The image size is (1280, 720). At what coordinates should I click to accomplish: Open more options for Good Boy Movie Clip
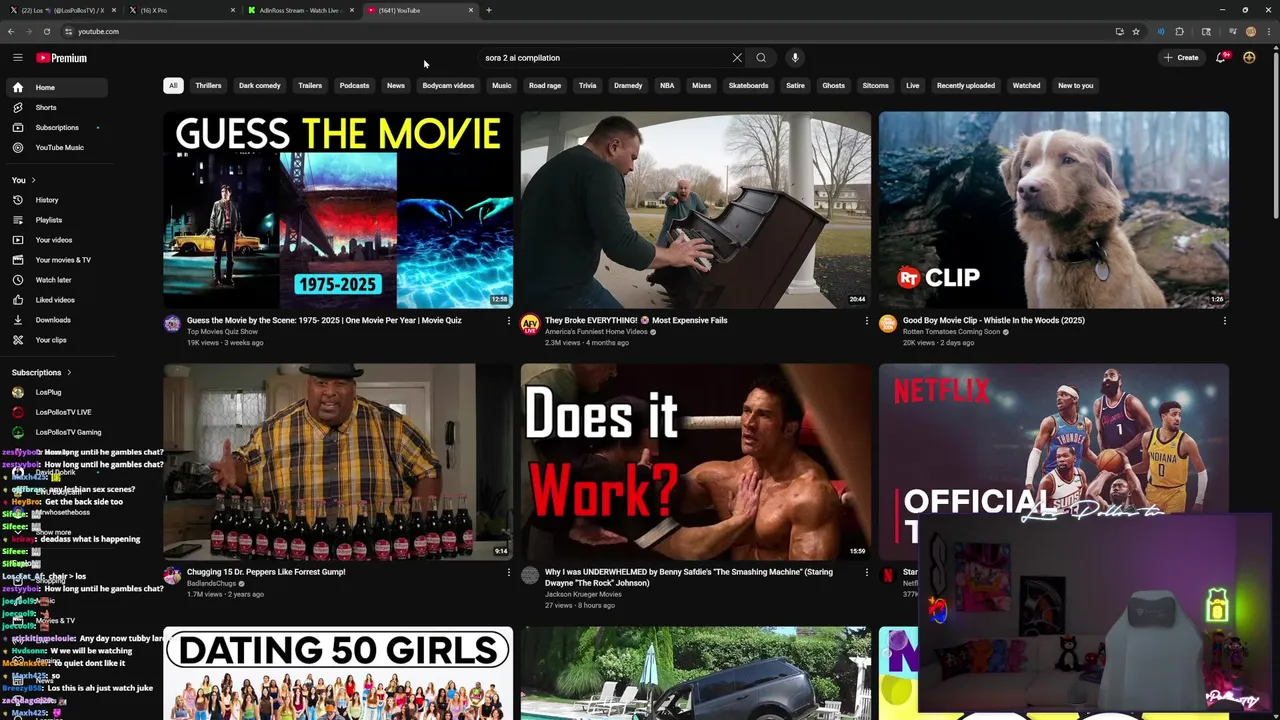(1224, 321)
